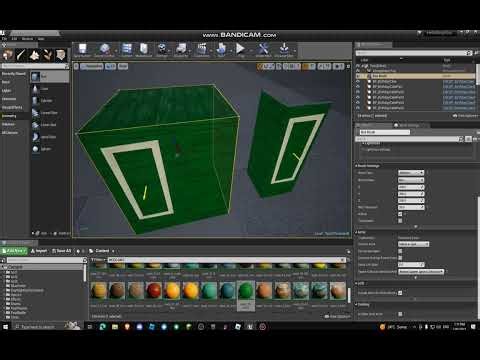Click the Build toolbar icon

point(221,50)
